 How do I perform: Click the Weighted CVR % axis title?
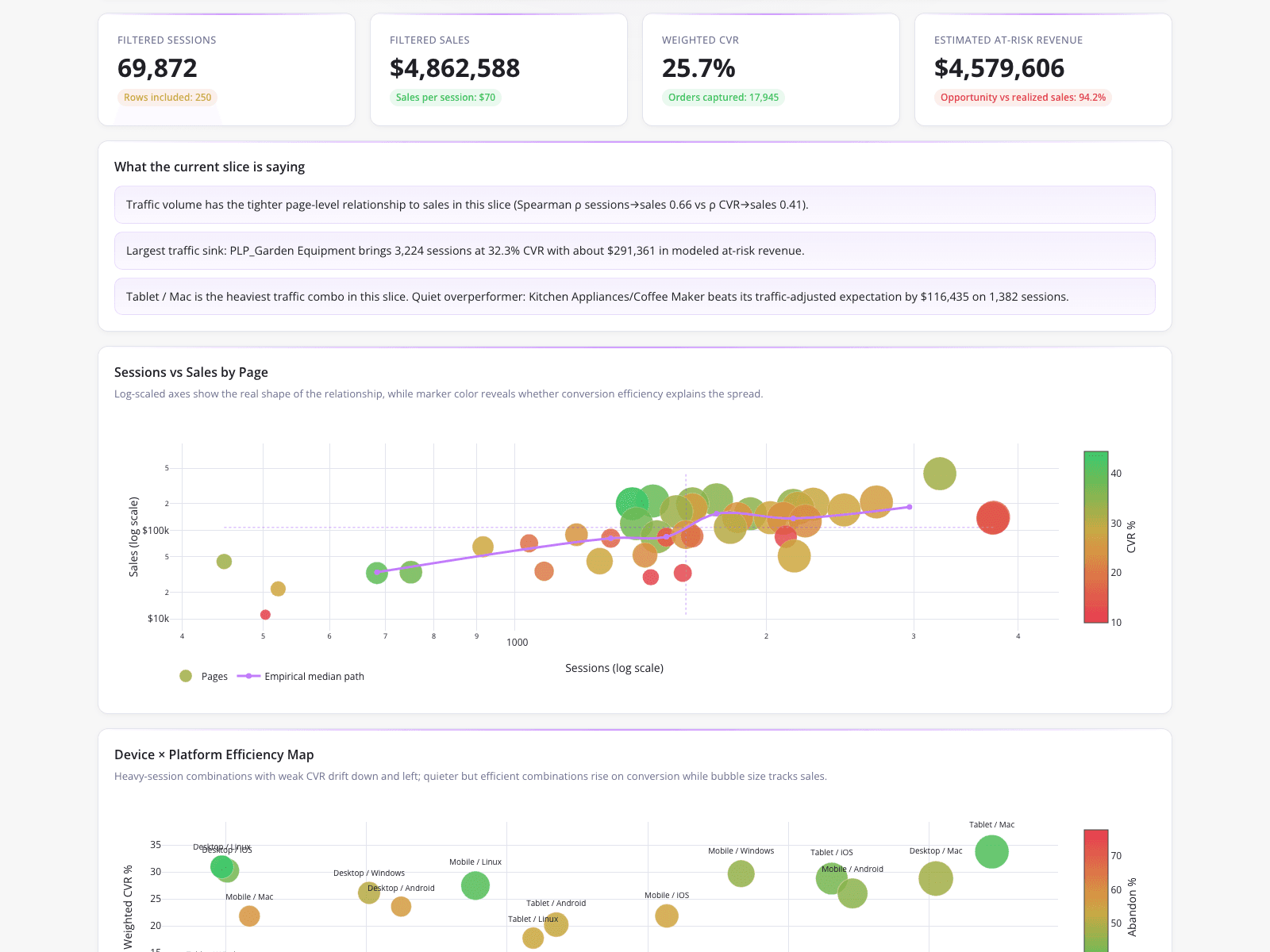tap(128, 907)
